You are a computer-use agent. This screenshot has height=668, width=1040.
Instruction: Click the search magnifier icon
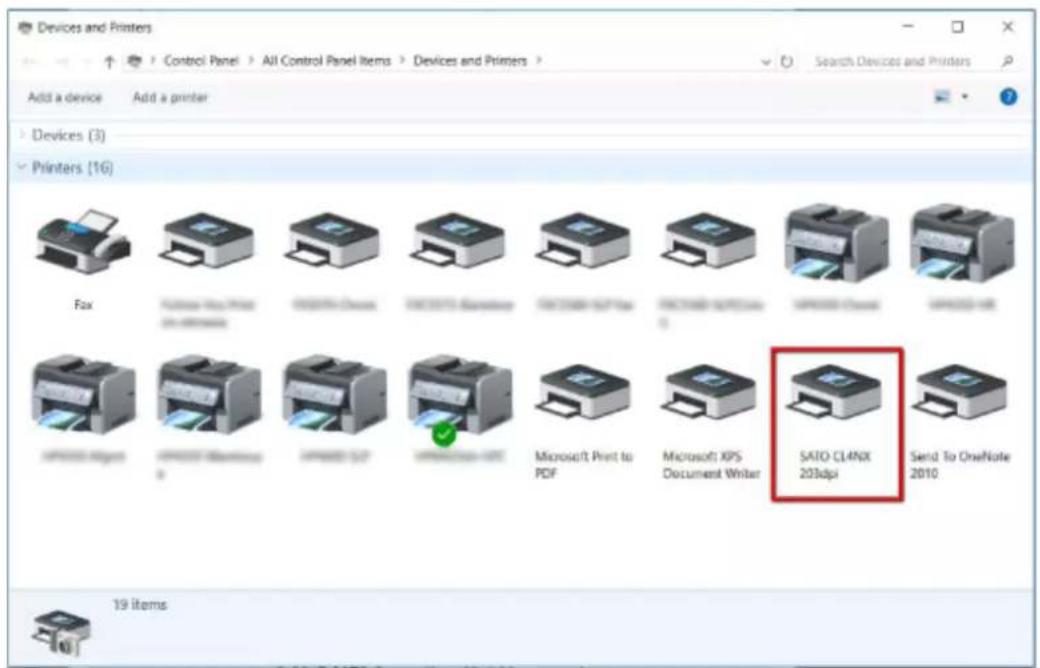1007,61
